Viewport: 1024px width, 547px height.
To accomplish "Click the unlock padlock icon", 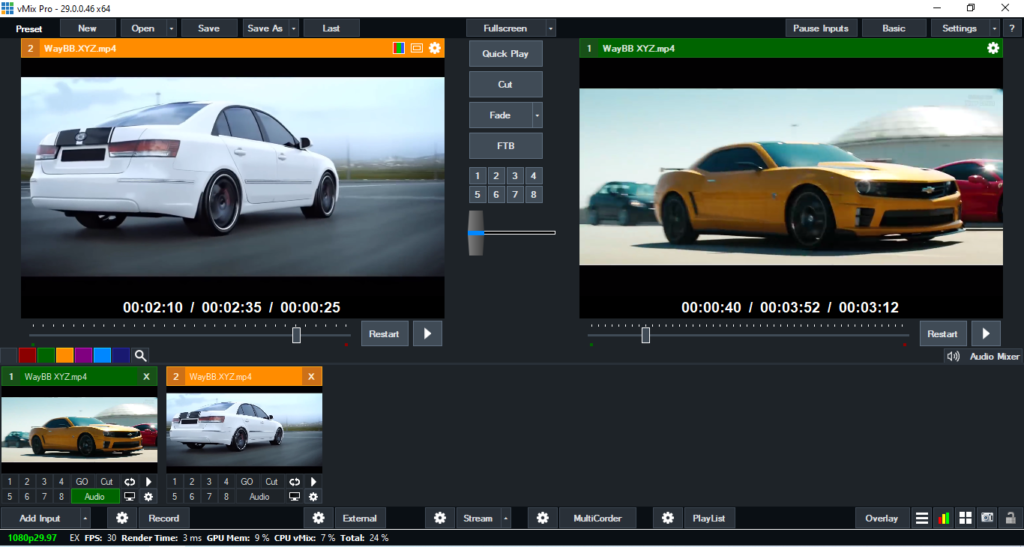I will pos(1010,518).
